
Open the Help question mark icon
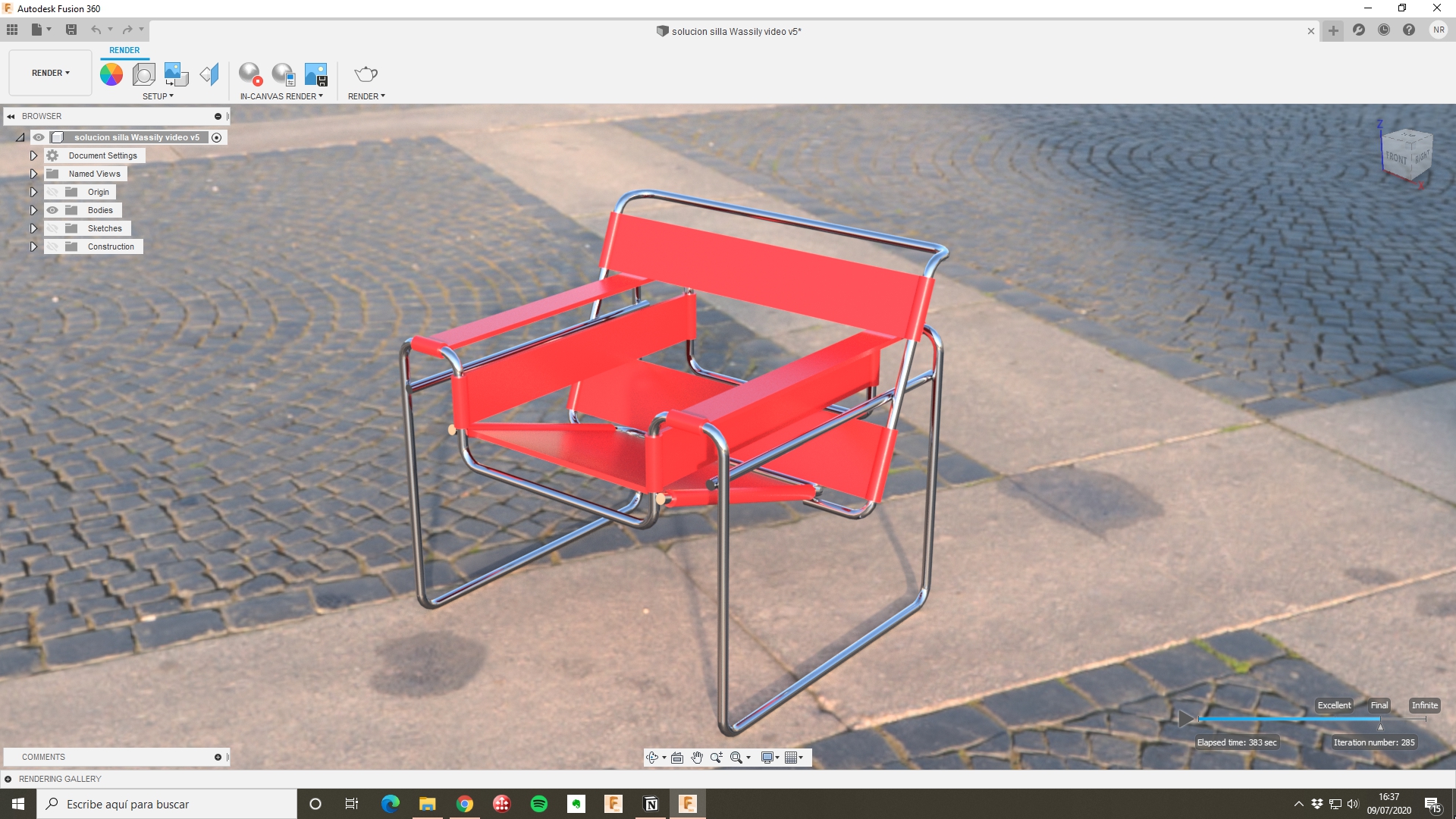(1409, 30)
